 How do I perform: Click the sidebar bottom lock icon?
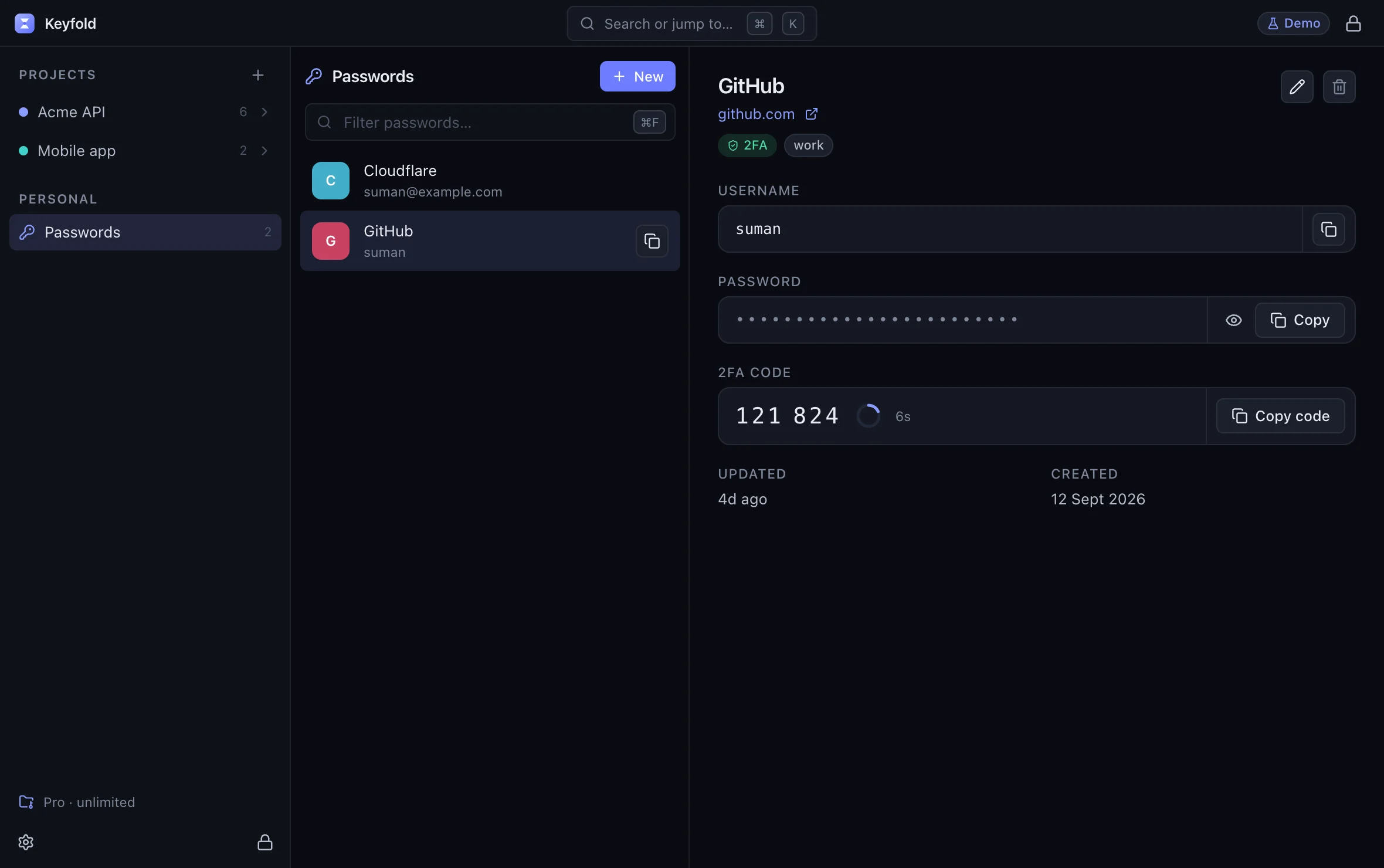(x=265, y=842)
